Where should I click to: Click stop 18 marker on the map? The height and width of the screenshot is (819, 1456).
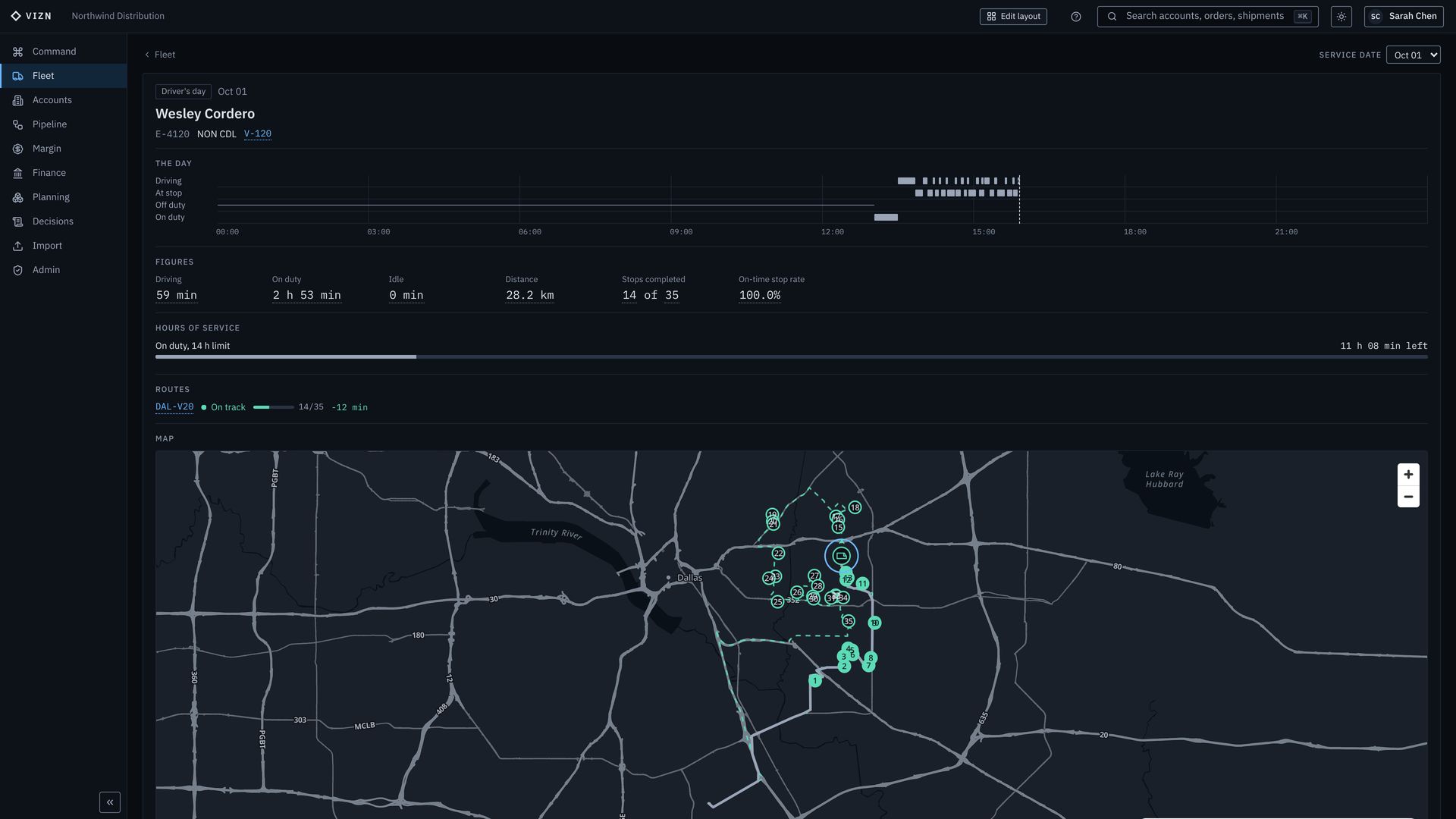pyautogui.click(x=855, y=507)
